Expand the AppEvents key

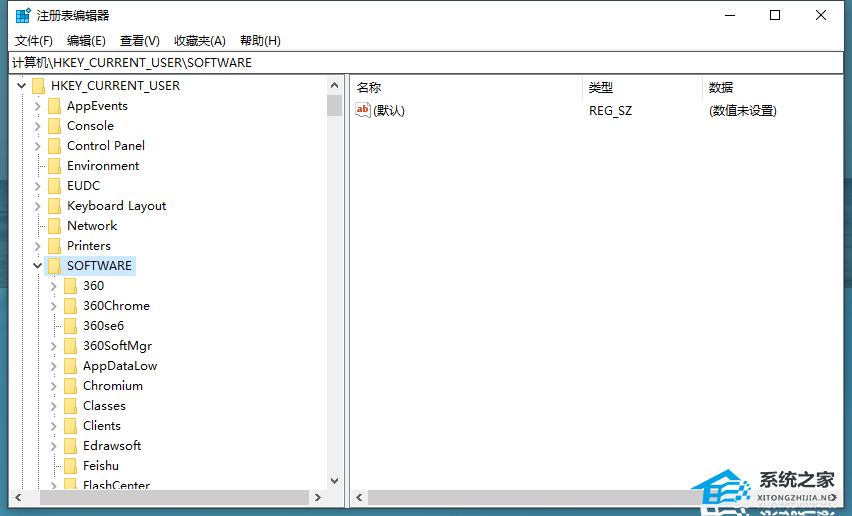[x=38, y=106]
